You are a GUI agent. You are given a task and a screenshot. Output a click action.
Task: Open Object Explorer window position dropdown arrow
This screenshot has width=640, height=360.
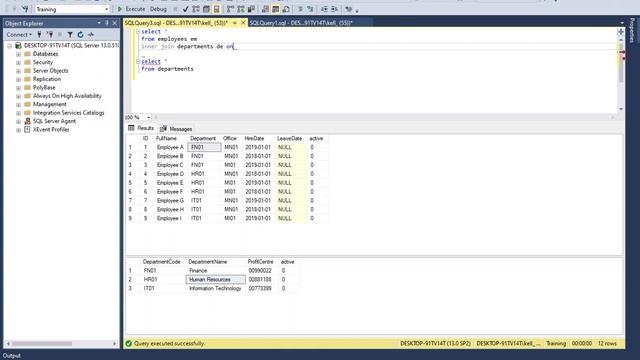(99, 23)
